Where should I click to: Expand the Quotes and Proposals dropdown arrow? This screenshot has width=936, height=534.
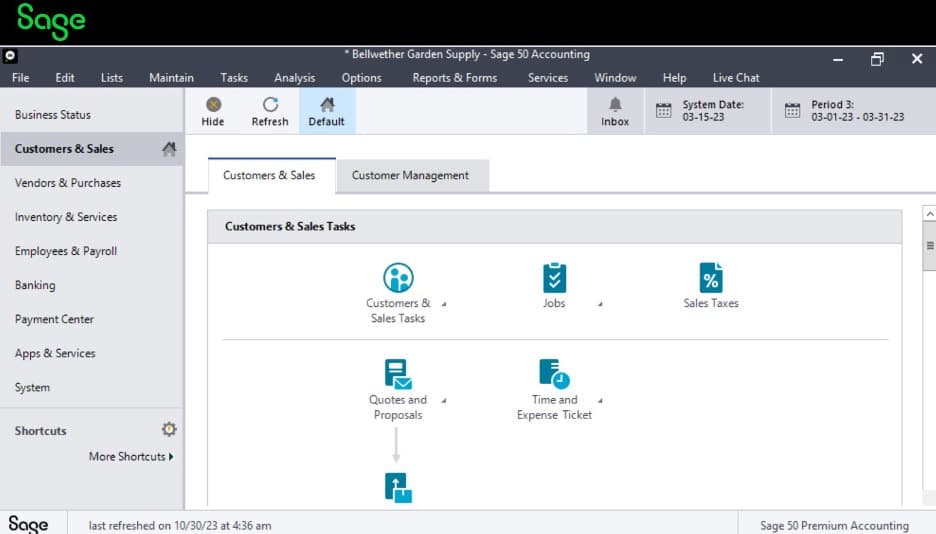tap(444, 400)
